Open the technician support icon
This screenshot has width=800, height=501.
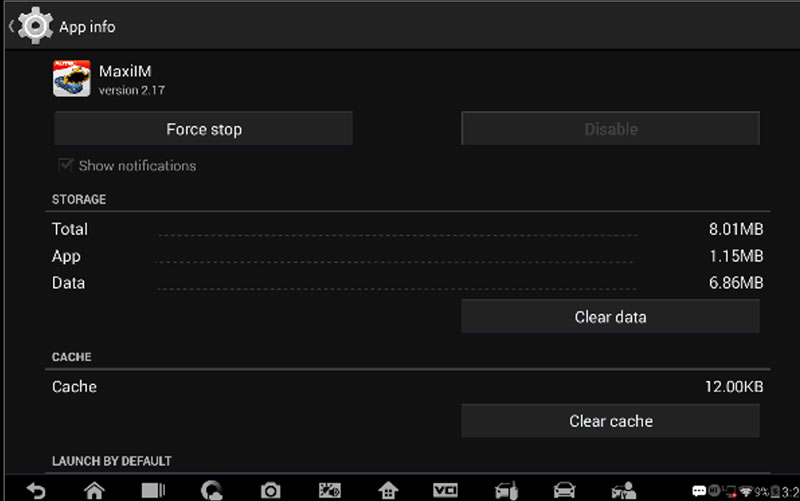(x=623, y=490)
